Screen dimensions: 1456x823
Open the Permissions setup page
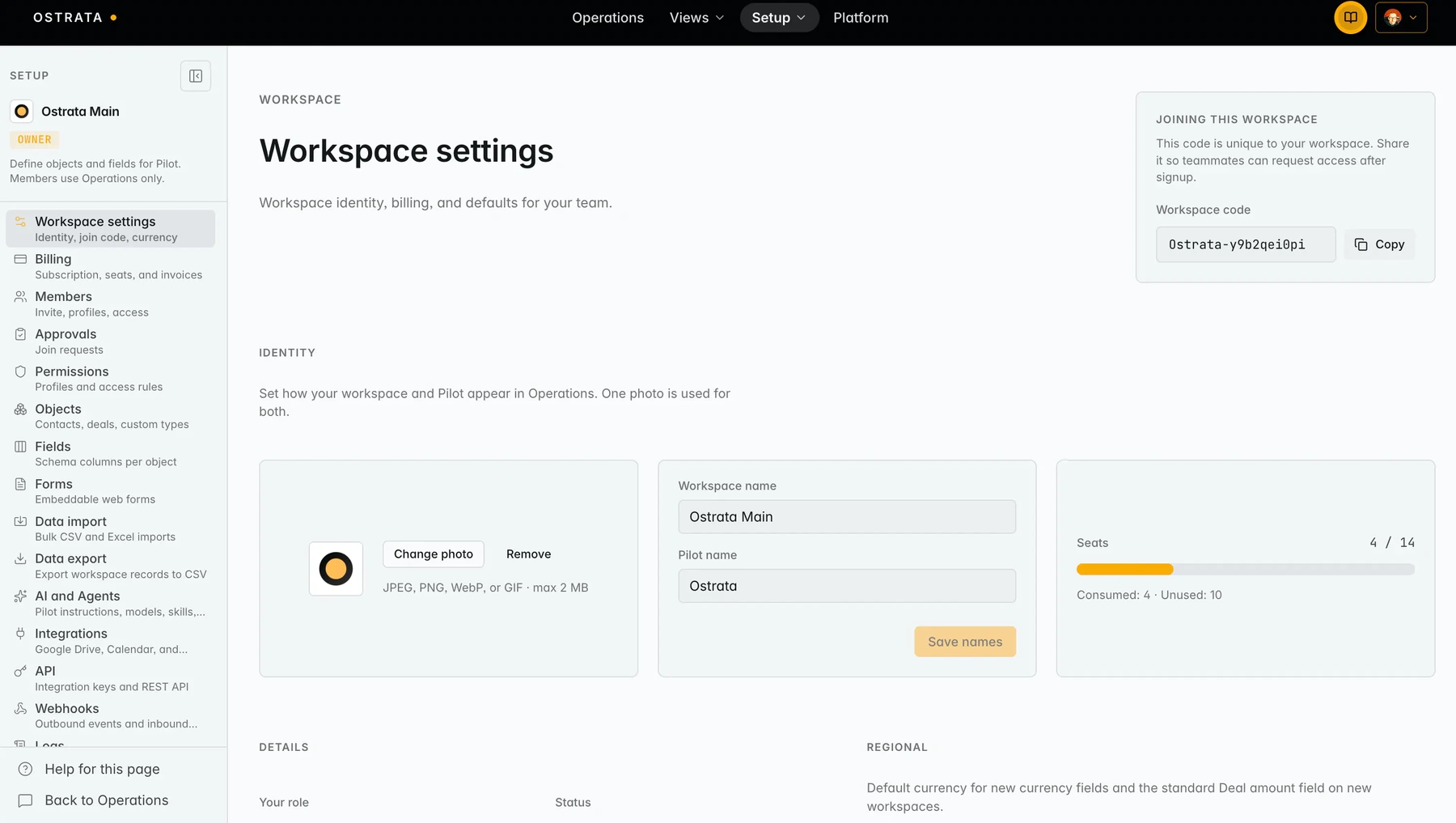(x=111, y=379)
